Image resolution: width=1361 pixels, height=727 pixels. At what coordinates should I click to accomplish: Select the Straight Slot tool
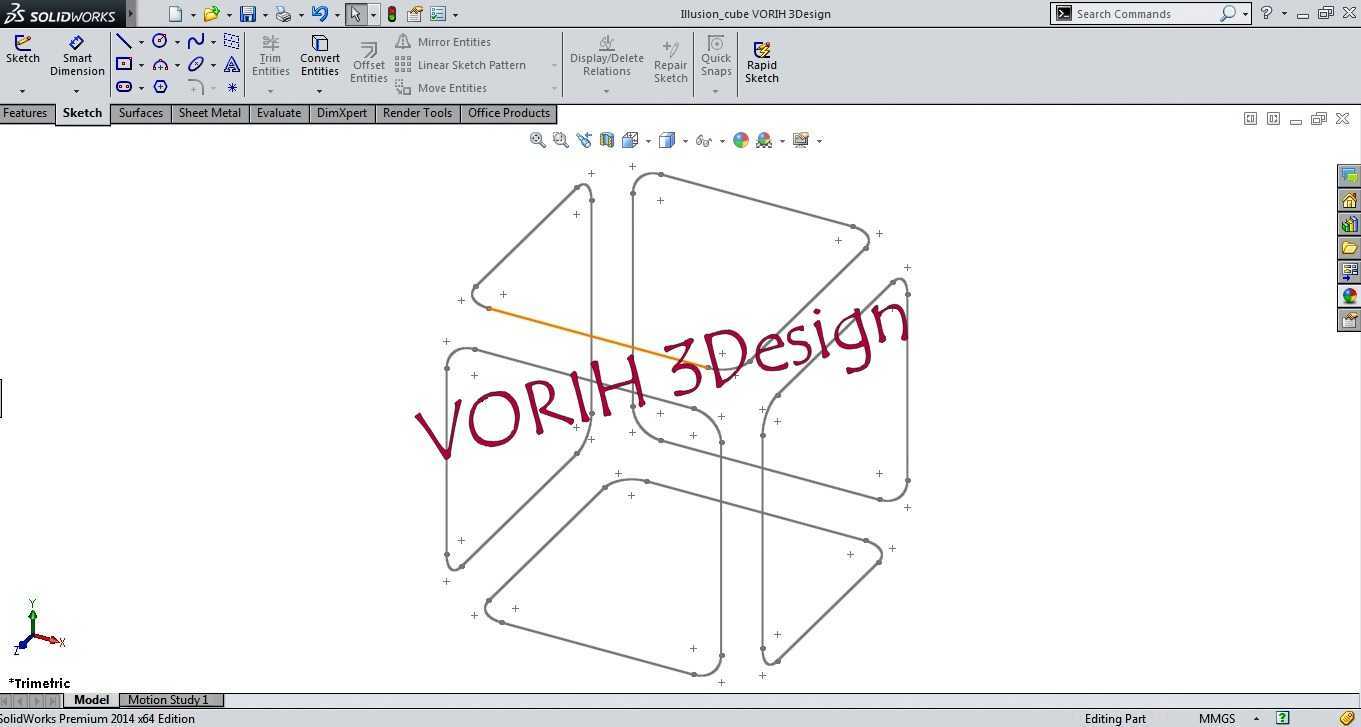pyautogui.click(x=124, y=87)
